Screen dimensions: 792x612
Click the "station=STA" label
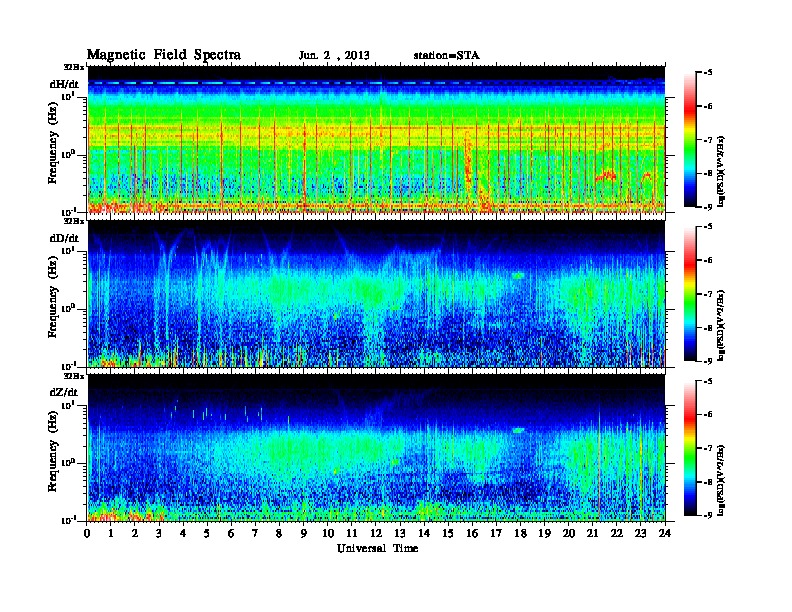[x=446, y=55]
